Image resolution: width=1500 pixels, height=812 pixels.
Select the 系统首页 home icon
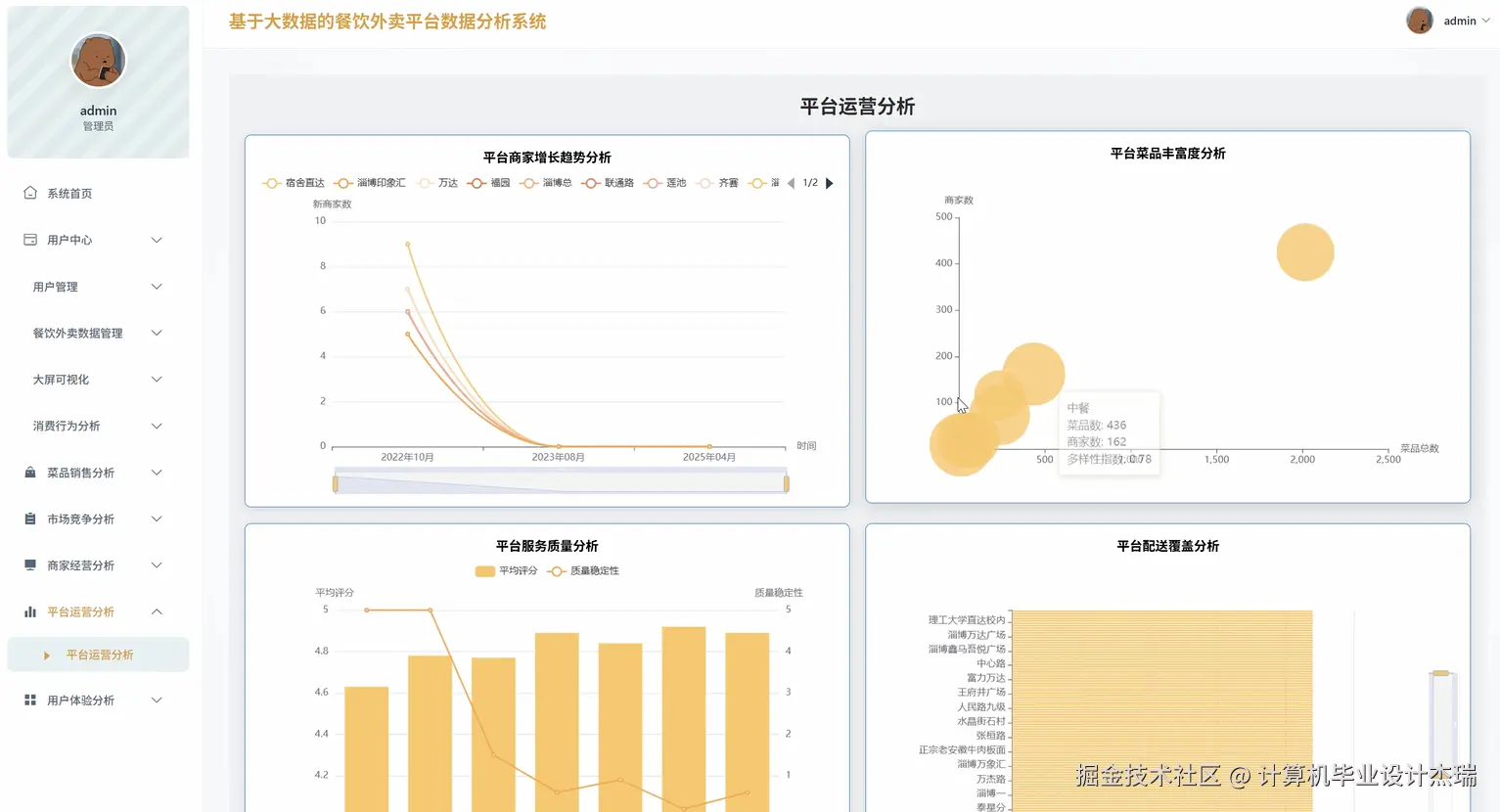(29, 193)
